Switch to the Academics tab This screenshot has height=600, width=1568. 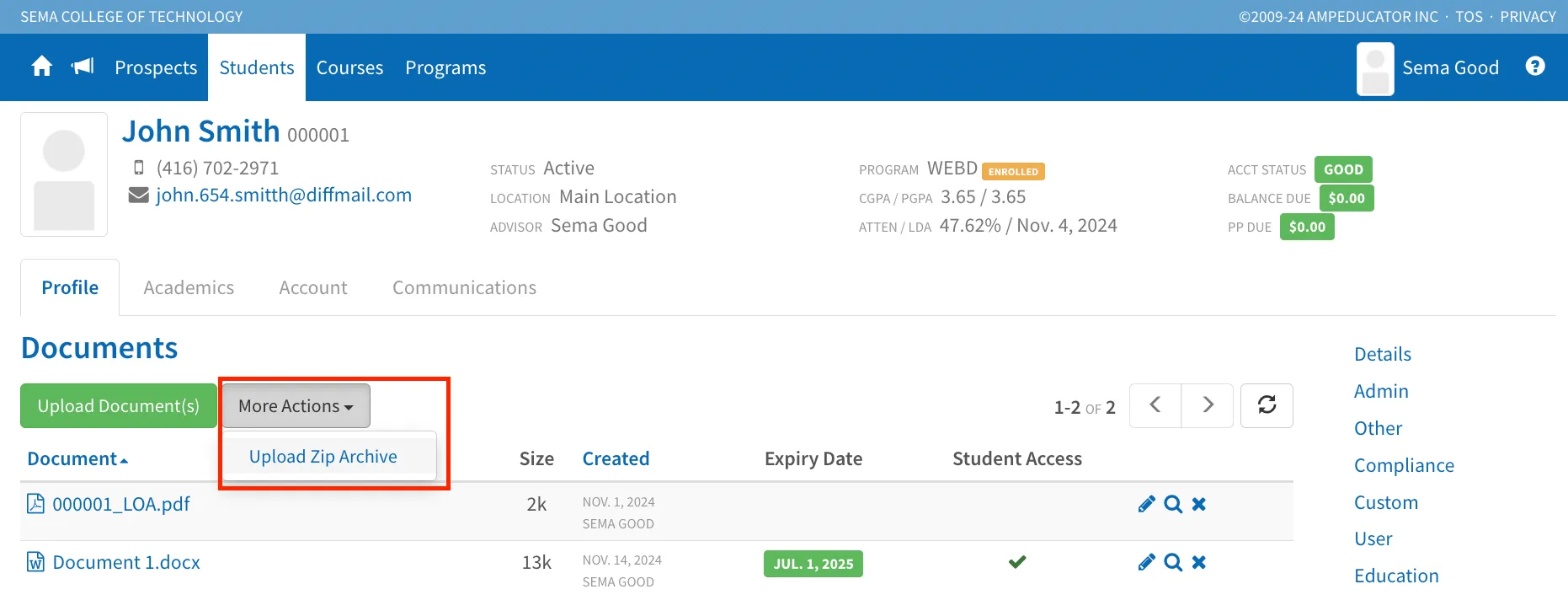[189, 287]
